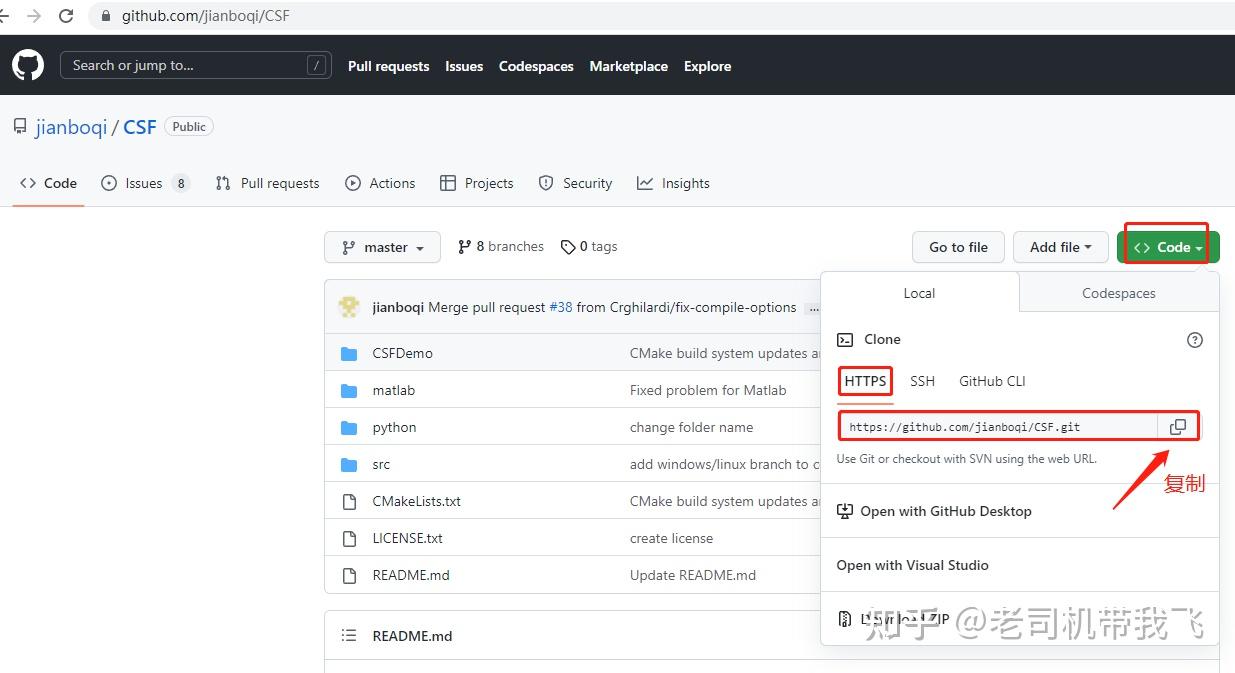Open with GitHub Desktop link
1235x673 pixels.
(x=945, y=511)
